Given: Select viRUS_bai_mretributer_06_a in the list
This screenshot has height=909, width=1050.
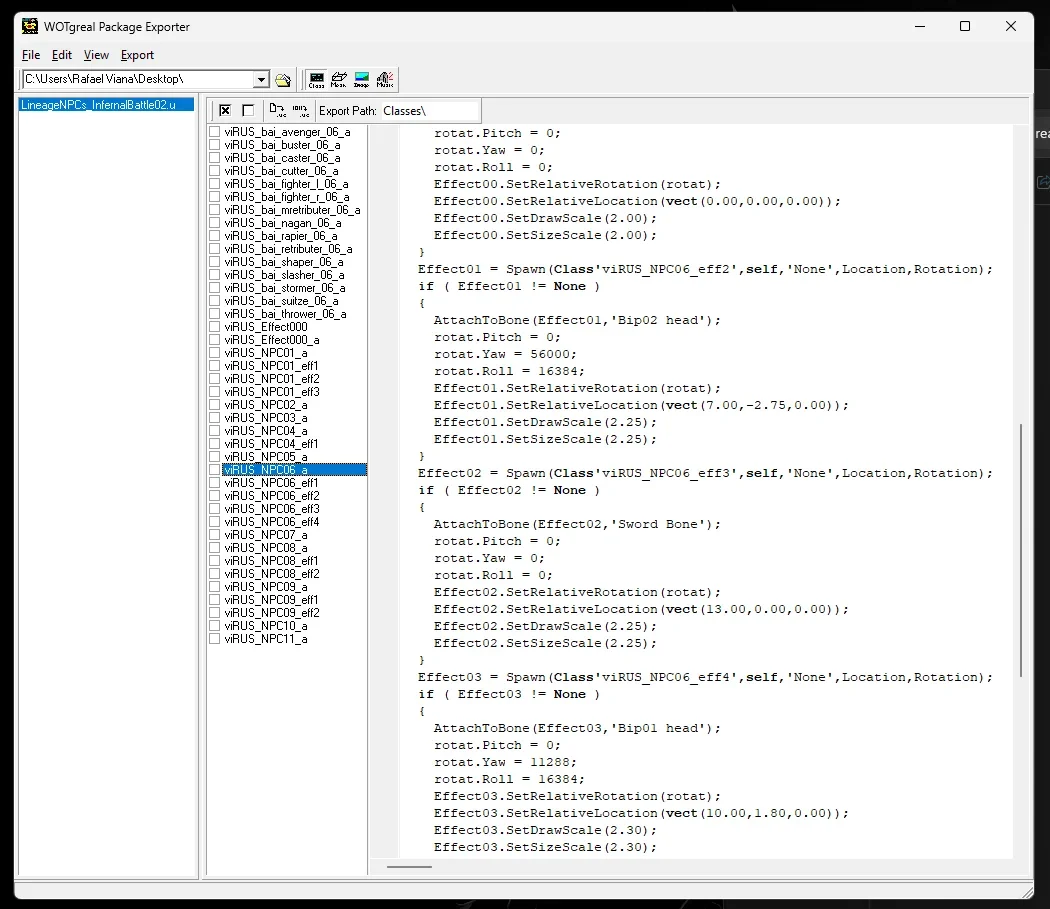Looking at the screenshot, I should pos(293,210).
